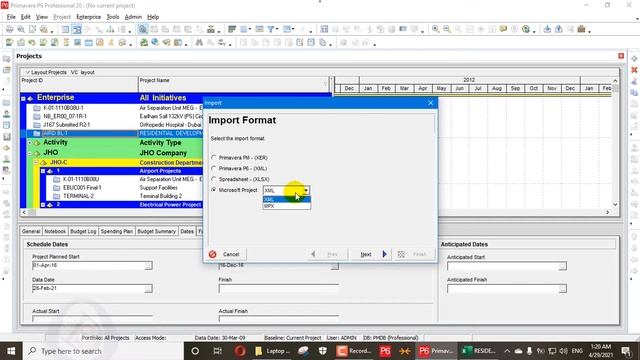Click the Zoom Out magnifier icon
This screenshot has height=360, width=640.
point(447,29)
